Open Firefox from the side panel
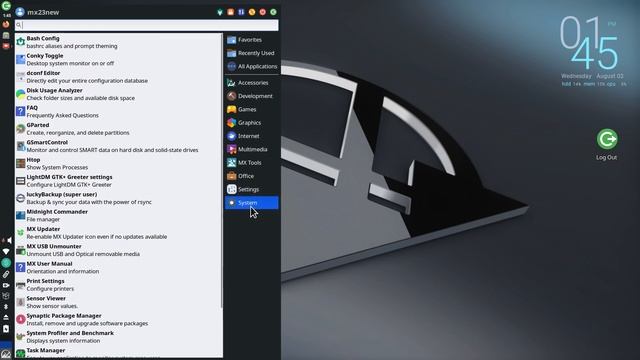 pos(6,24)
